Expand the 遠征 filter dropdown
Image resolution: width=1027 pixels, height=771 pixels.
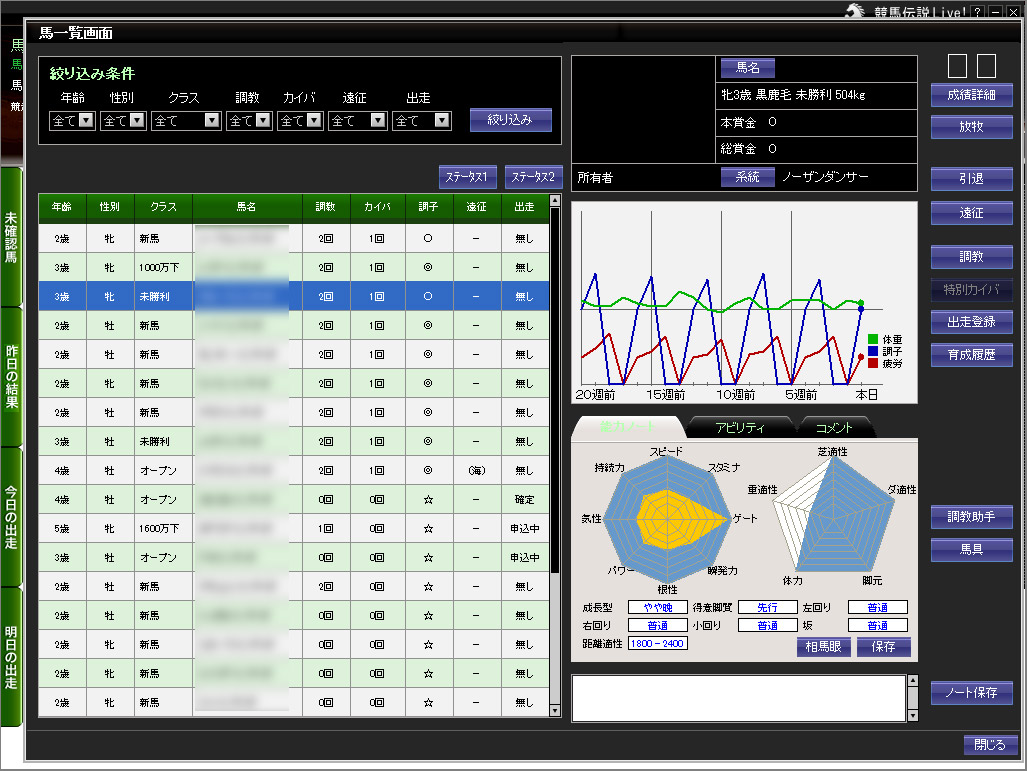(x=378, y=121)
